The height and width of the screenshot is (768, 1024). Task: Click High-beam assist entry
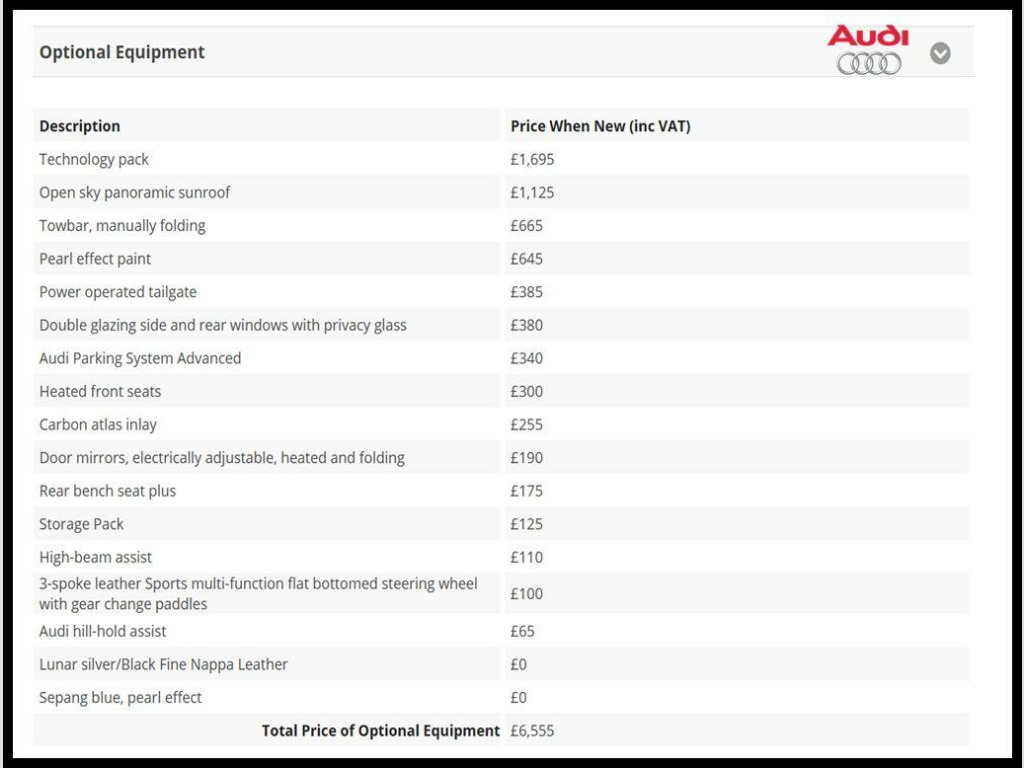[x=96, y=557]
